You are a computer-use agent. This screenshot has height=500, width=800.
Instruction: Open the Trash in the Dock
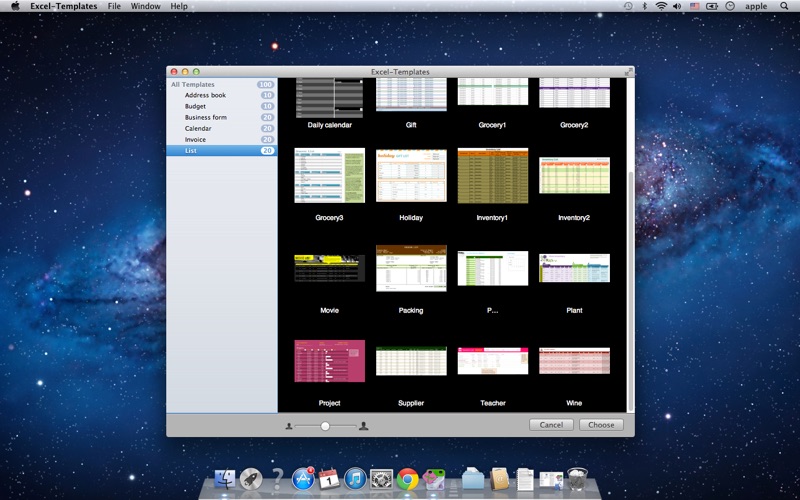coord(578,479)
